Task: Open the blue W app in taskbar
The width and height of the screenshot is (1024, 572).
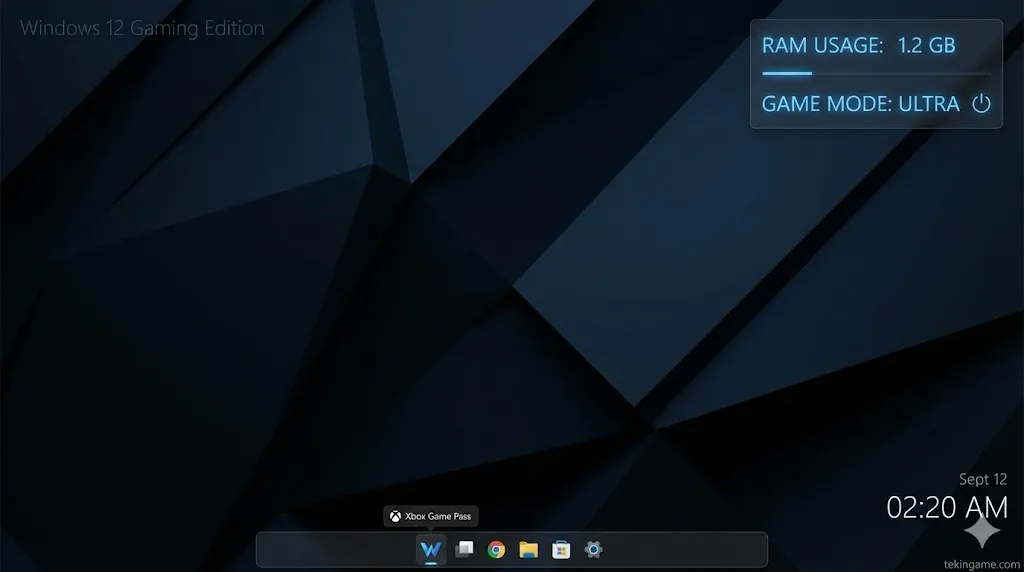Action: (x=431, y=549)
